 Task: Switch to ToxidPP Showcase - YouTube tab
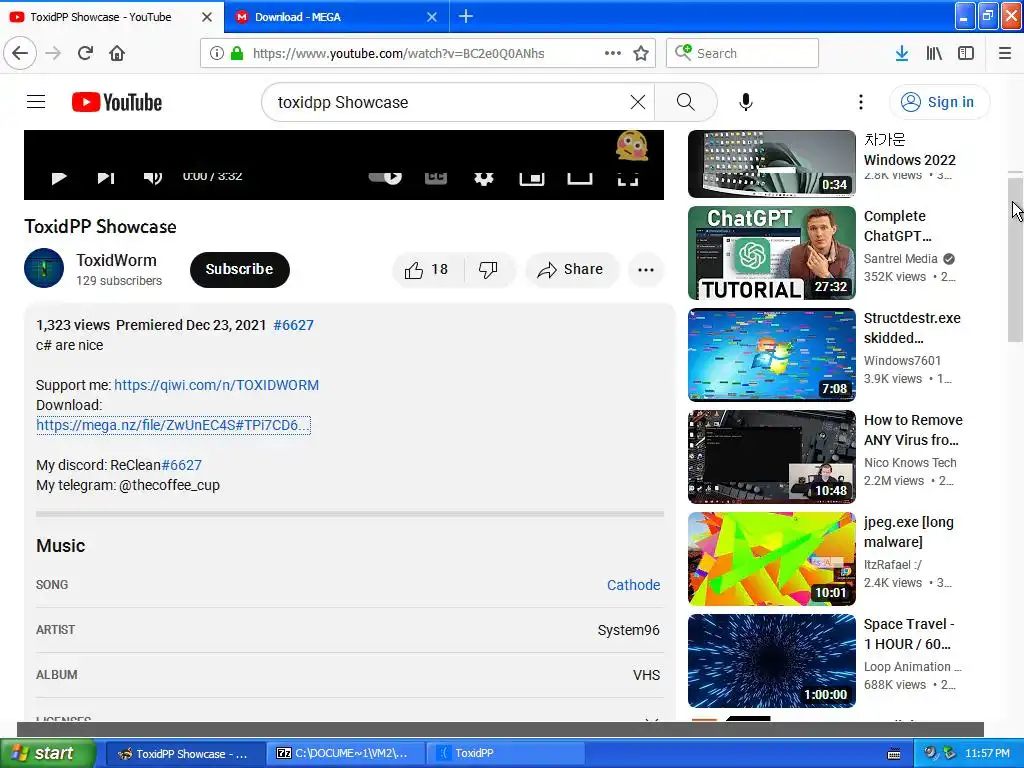101,17
